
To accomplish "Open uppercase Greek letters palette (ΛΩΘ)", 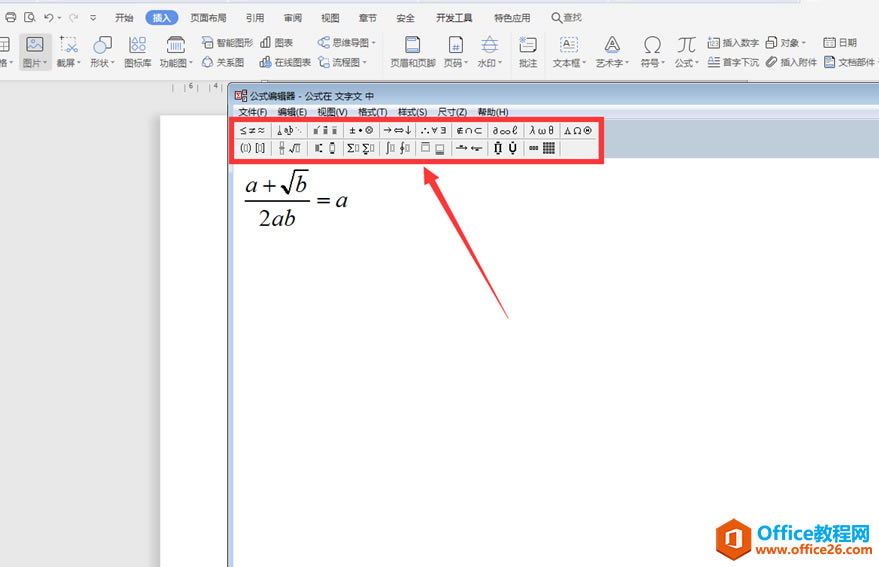I will 577,131.
